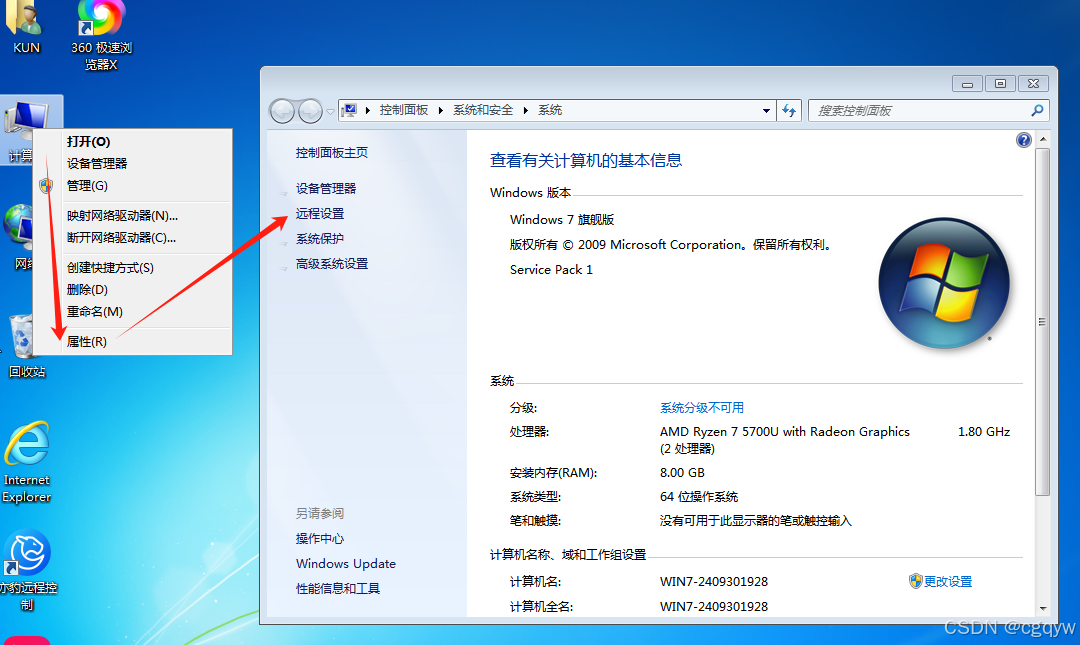
Task: Click full name WIN7-2409301928 beside 计算机全名
Action: tap(714, 606)
